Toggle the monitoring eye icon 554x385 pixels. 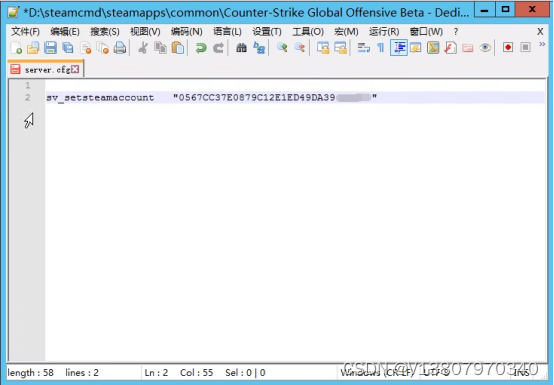tap(485, 47)
